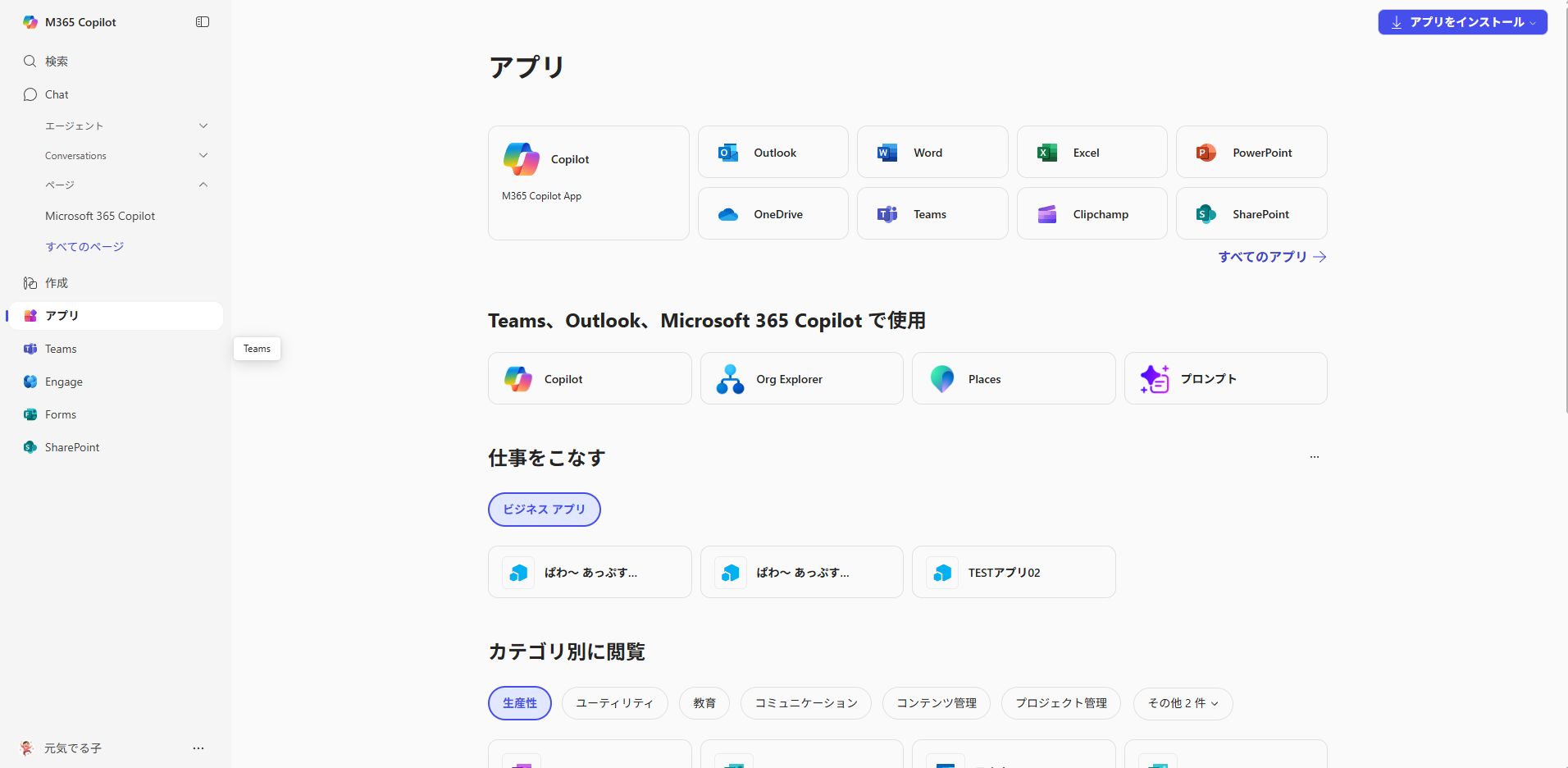Click the Teams icon in the apps grid

[x=887, y=214]
